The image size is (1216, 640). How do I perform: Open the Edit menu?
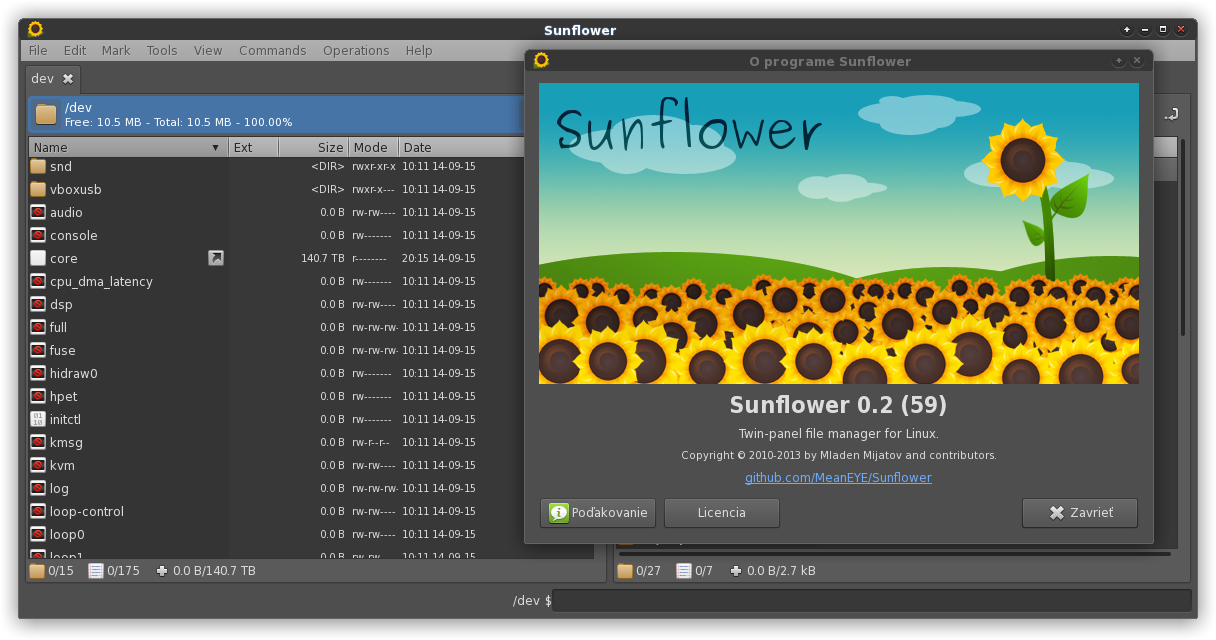pos(75,50)
